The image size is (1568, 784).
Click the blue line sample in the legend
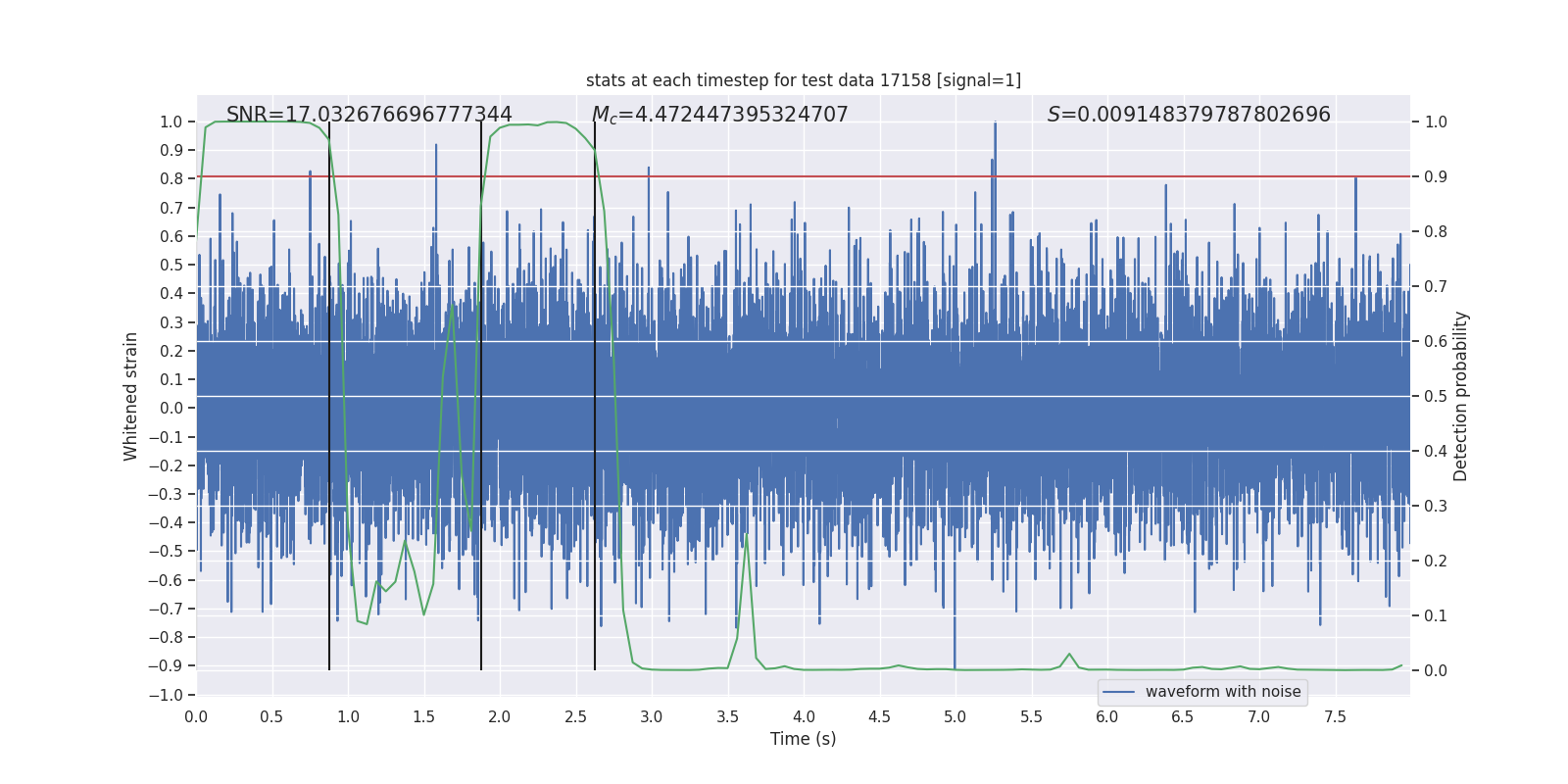(x=1119, y=692)
